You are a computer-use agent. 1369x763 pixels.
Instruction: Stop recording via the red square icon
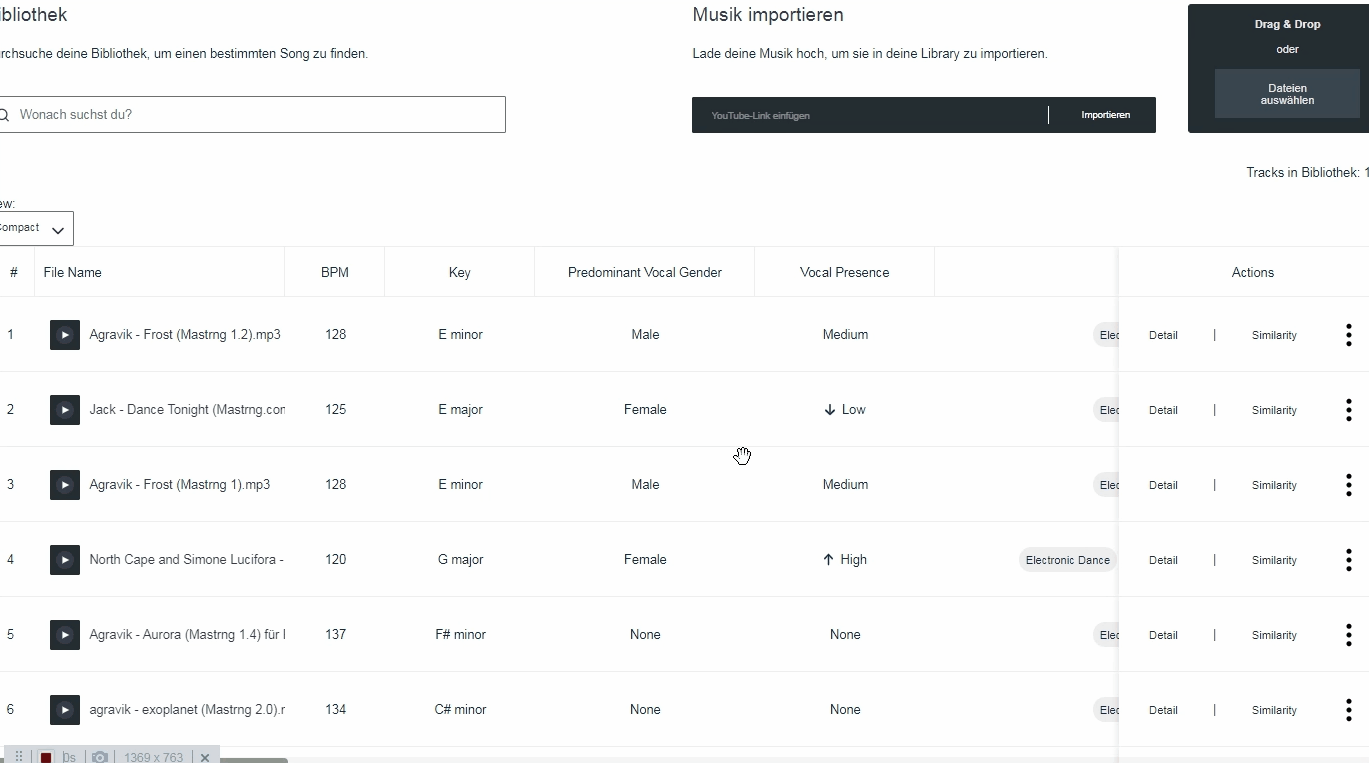46,757
